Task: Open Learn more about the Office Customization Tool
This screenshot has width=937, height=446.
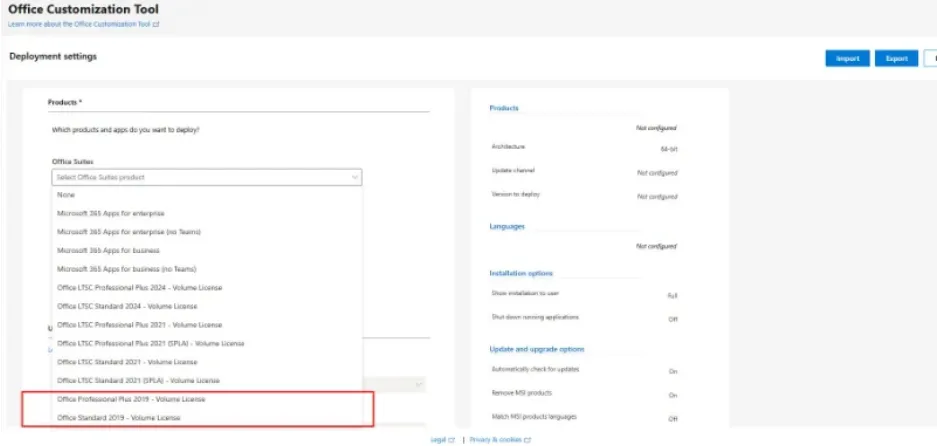Action: click(x=79, y=25)
